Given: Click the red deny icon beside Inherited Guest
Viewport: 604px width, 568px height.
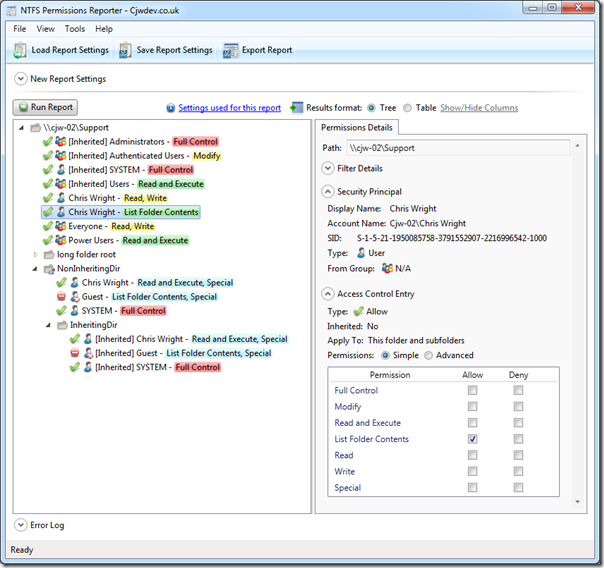Looking at the screenshot, I should (x=75, y=353).
